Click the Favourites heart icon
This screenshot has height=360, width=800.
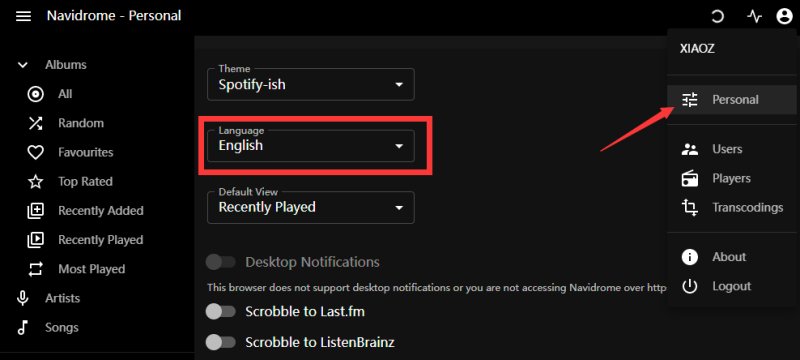tap(35, 152)
